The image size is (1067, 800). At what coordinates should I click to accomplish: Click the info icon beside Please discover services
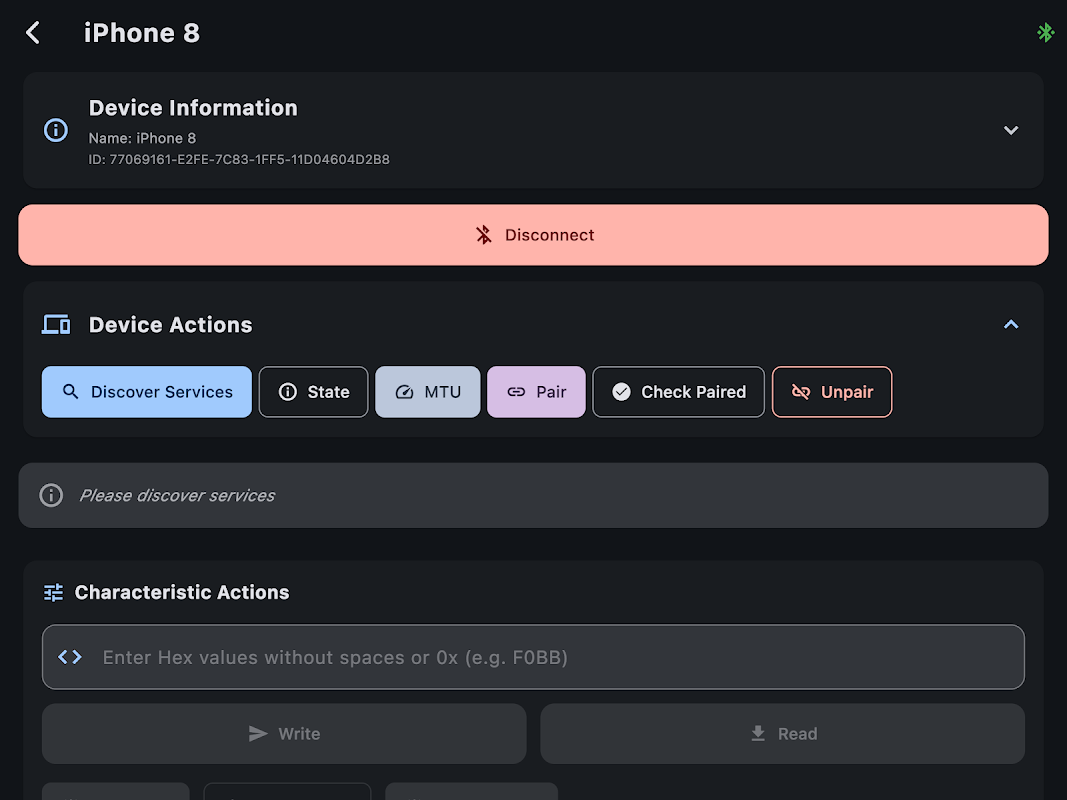click(51, 495)
